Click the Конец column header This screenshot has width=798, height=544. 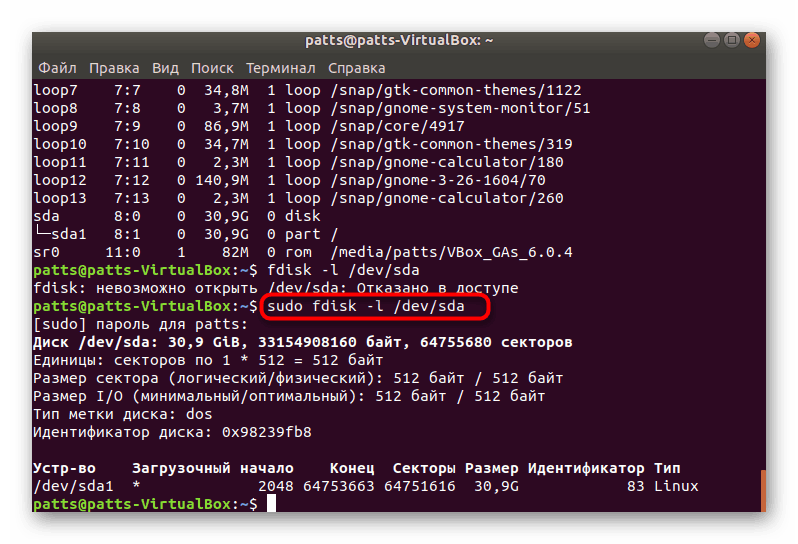coord(352,468)
